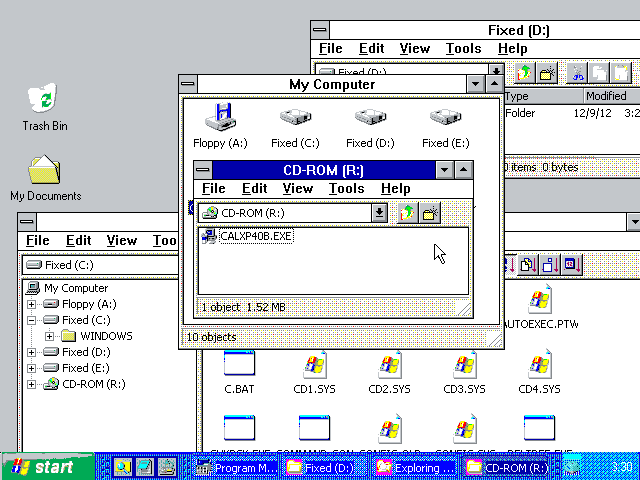Click the "1 object 1.52 MB" status bar text

[243, 307]
